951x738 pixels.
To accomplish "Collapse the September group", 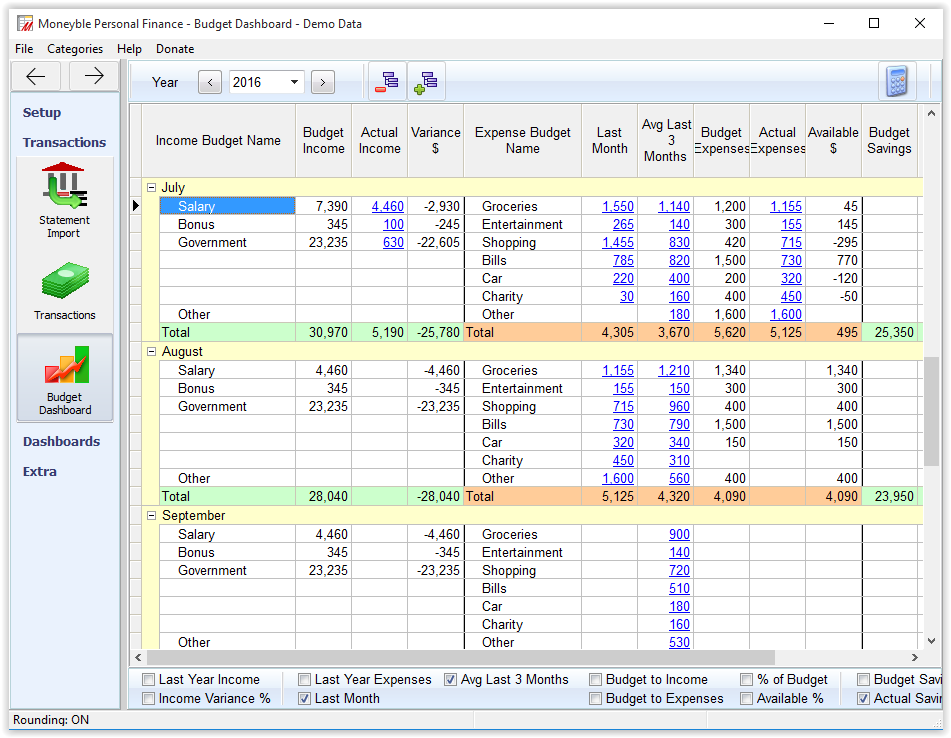I will coord(152,516).
